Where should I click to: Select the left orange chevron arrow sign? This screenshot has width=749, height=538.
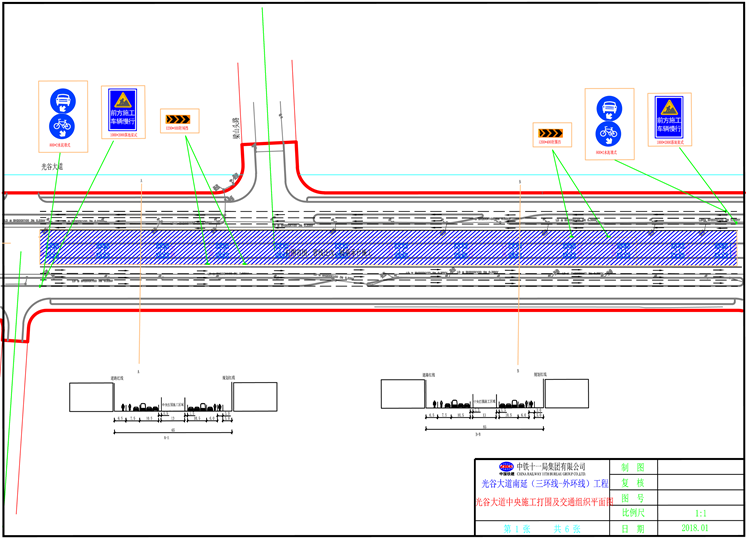178,120
